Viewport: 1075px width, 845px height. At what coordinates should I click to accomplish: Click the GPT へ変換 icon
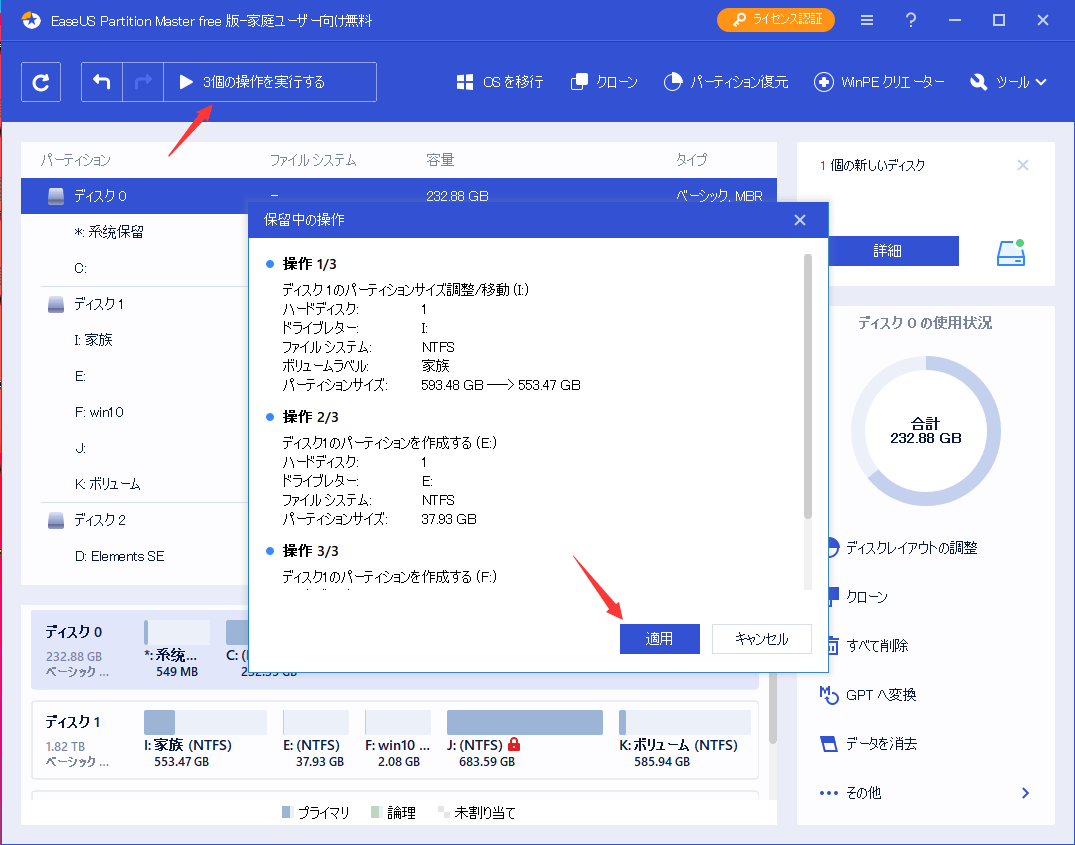tap(829, 695)
